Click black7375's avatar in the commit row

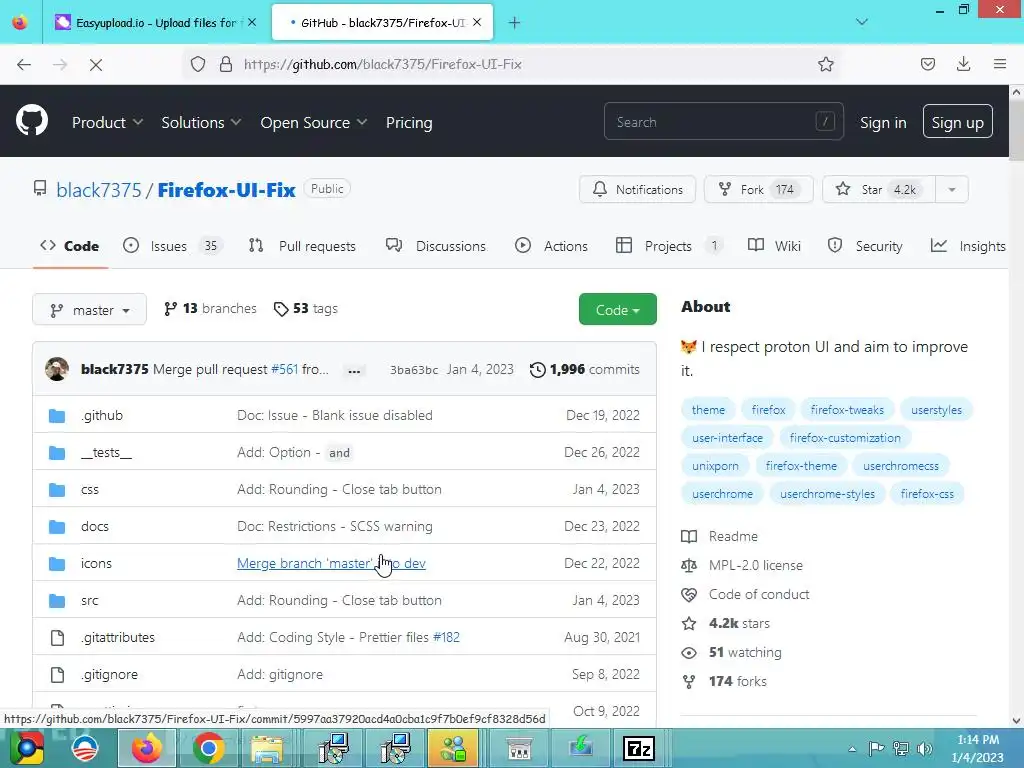point(57,369)
